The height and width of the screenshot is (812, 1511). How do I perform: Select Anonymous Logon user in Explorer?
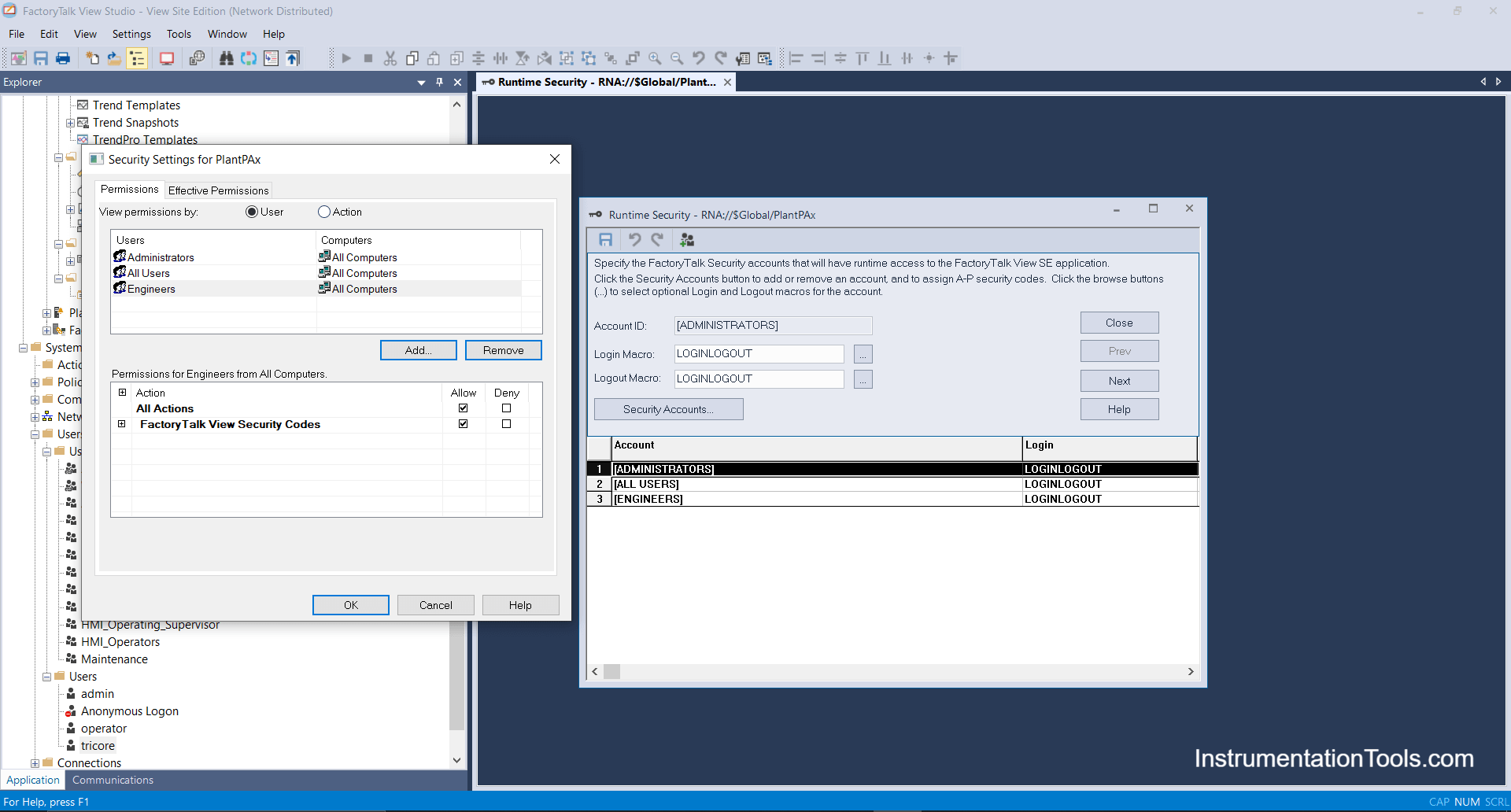click(130, 711)
